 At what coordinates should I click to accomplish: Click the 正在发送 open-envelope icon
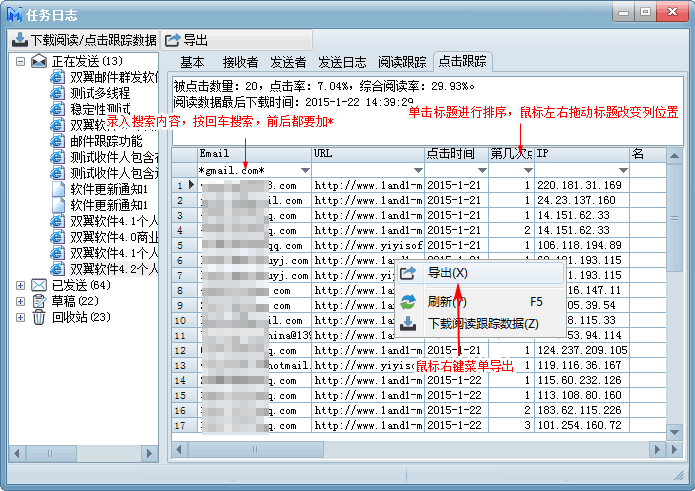click(x=39, y=61)
